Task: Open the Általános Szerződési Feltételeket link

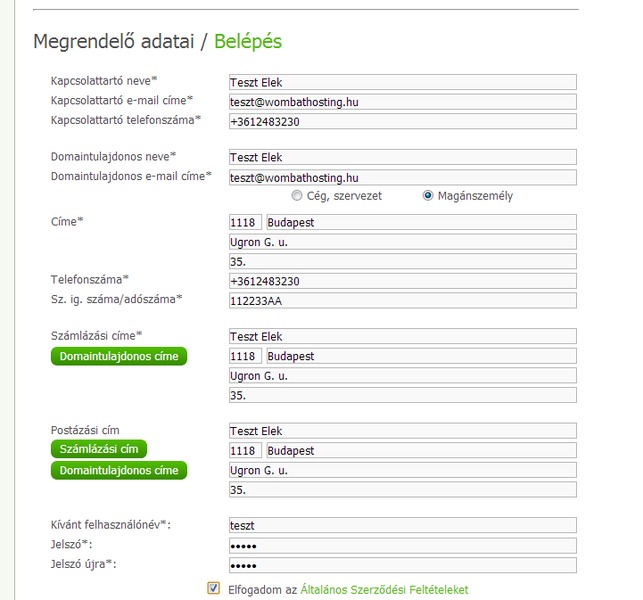Action: 384,590
